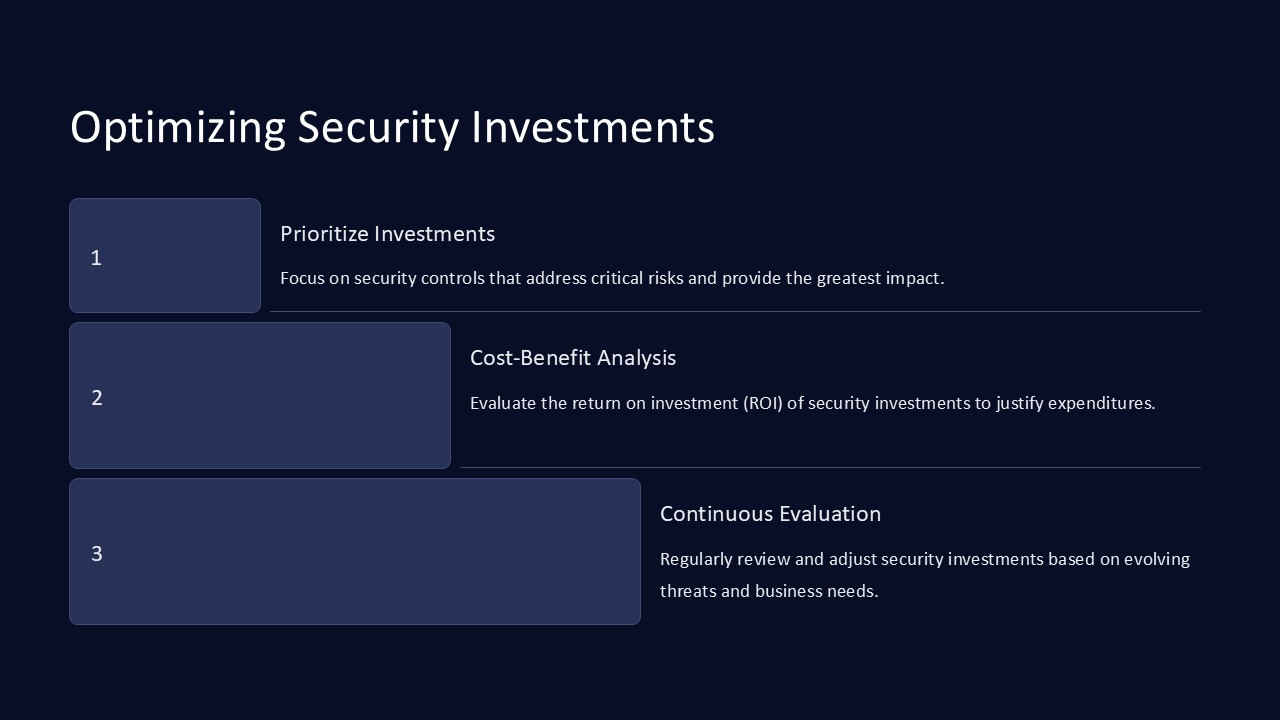Click the 'Optimizing Security Investments' slide title
Screen dimensions: 1280x720
tap(392, 128)
